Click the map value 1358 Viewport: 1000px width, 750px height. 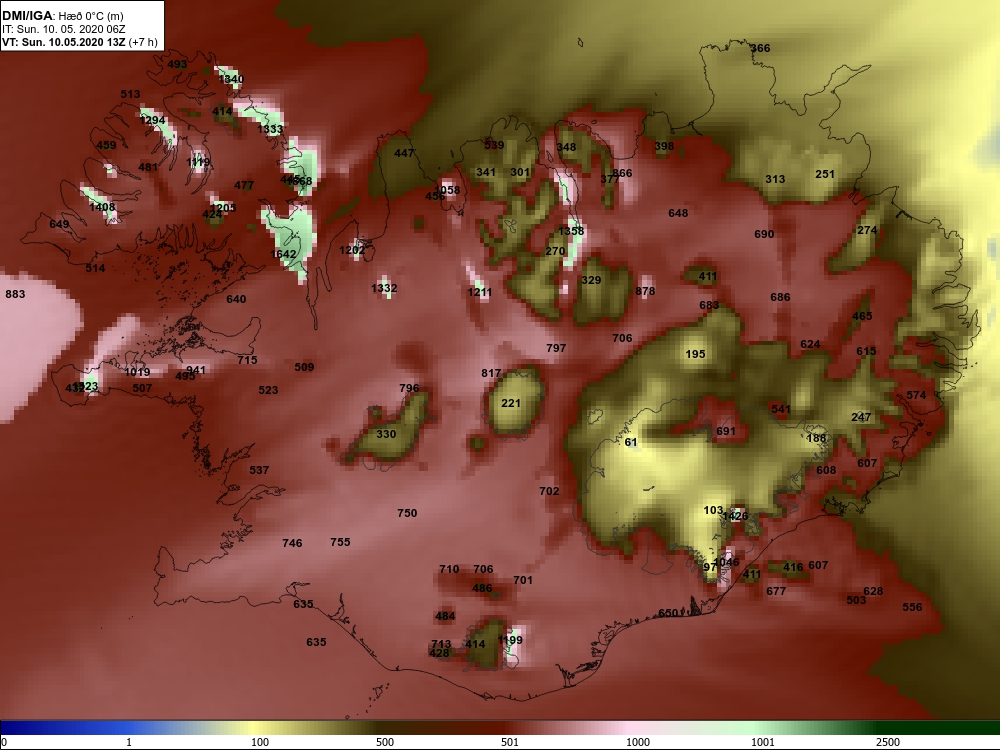pyautogui.click(x=571, y=231)
